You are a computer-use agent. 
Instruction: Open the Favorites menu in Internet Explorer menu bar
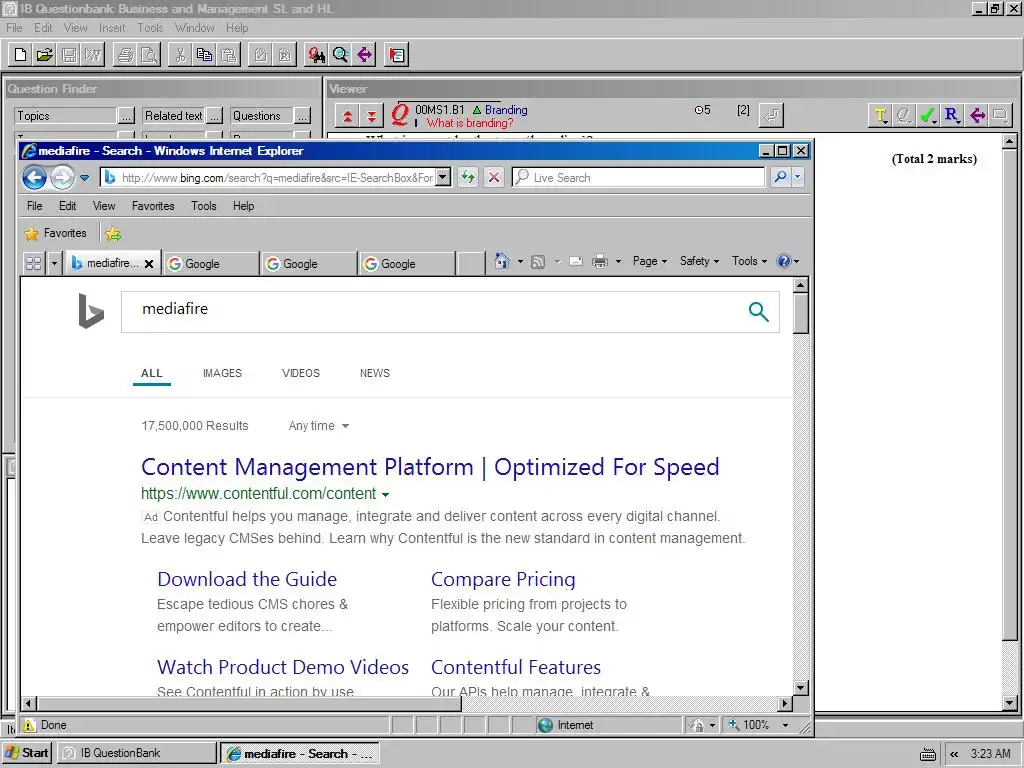(153, 206)
